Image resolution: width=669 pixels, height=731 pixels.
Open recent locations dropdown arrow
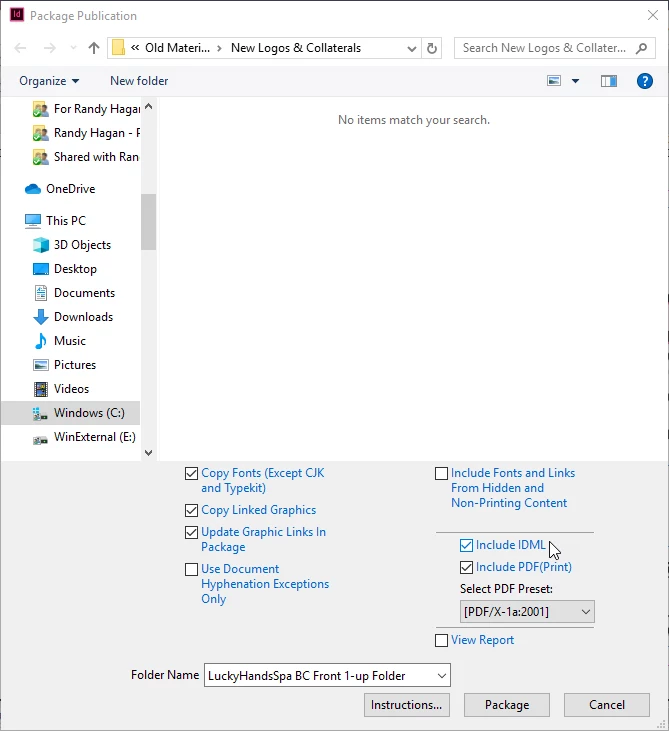73,48
